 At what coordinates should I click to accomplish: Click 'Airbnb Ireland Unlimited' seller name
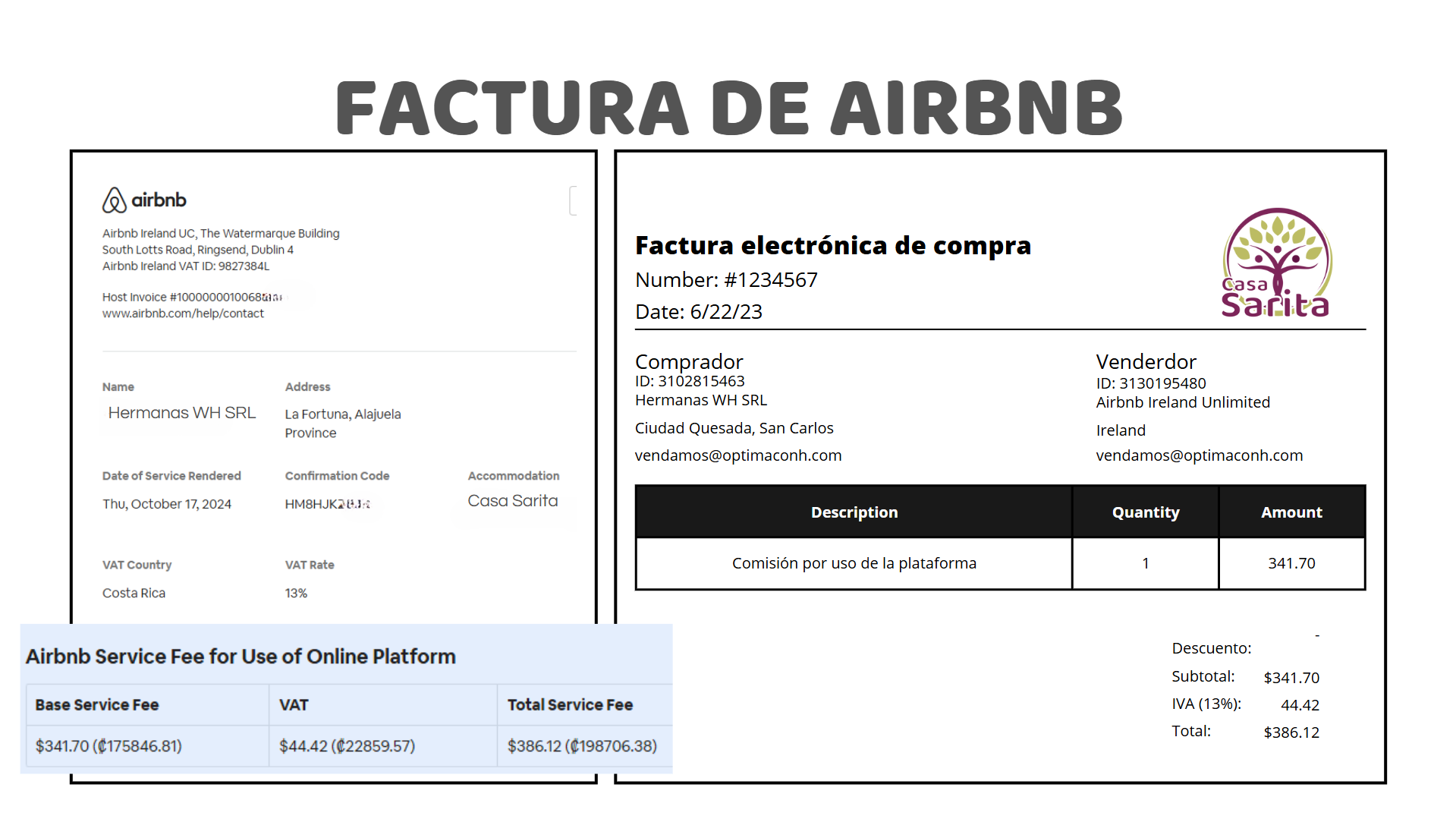(1183, 402)
